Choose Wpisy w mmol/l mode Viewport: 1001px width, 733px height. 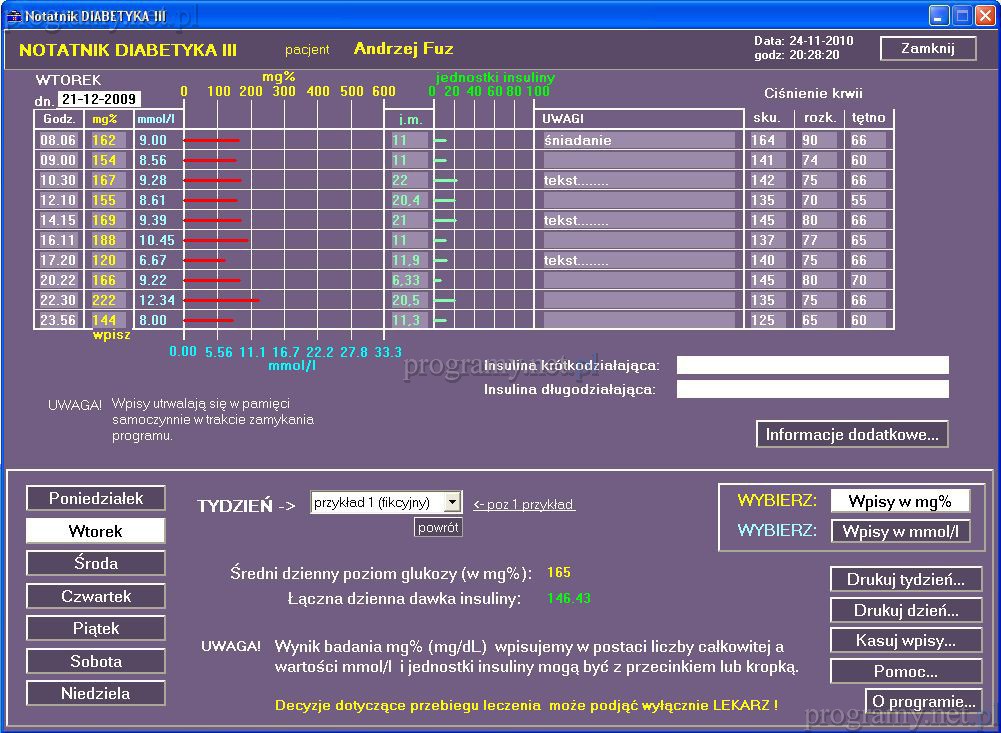900,532
